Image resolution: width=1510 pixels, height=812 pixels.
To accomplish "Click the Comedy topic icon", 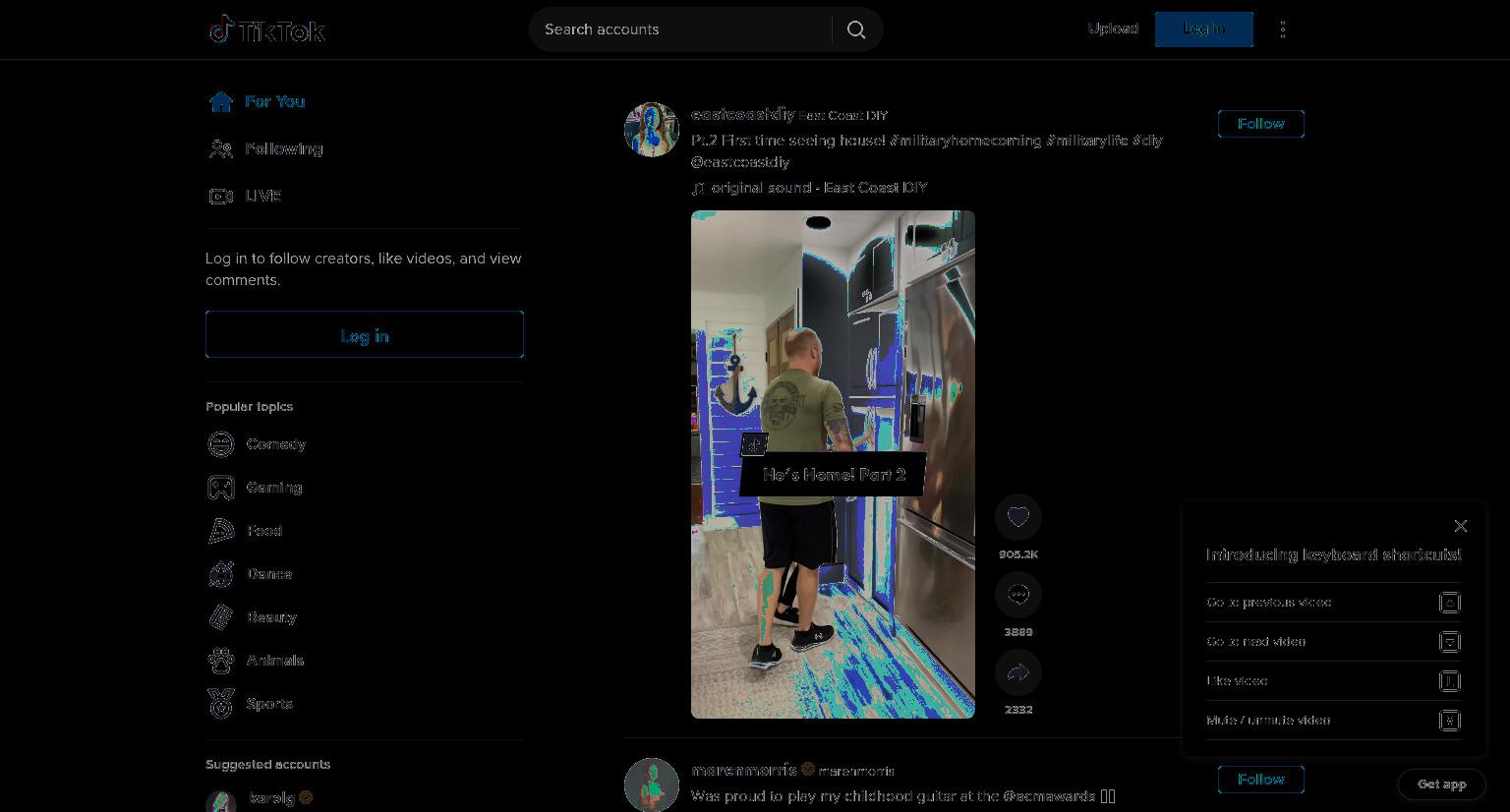I will click(221, 444).
